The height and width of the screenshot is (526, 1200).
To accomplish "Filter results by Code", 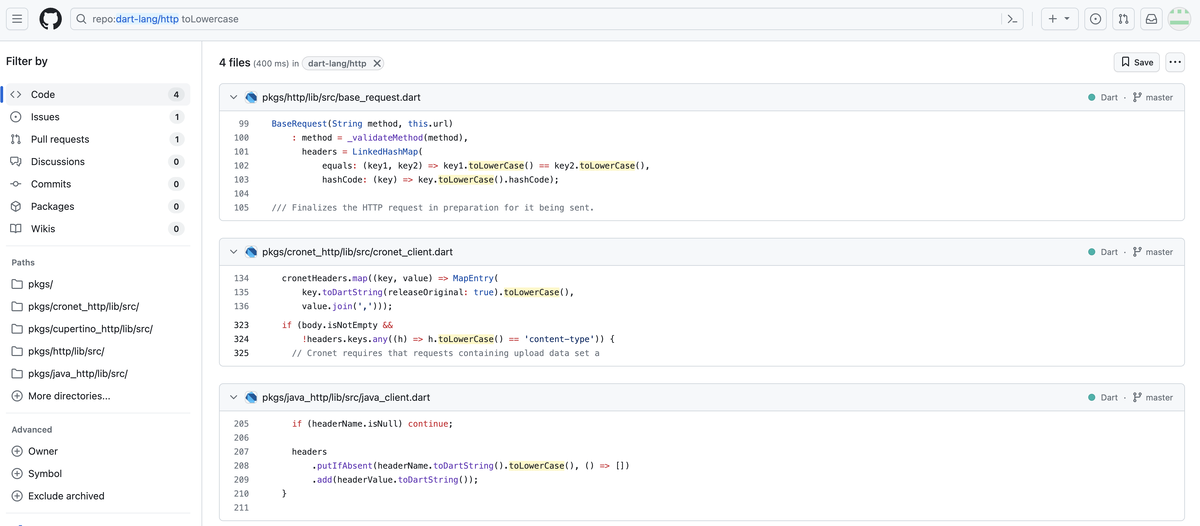I will (96, 94).
